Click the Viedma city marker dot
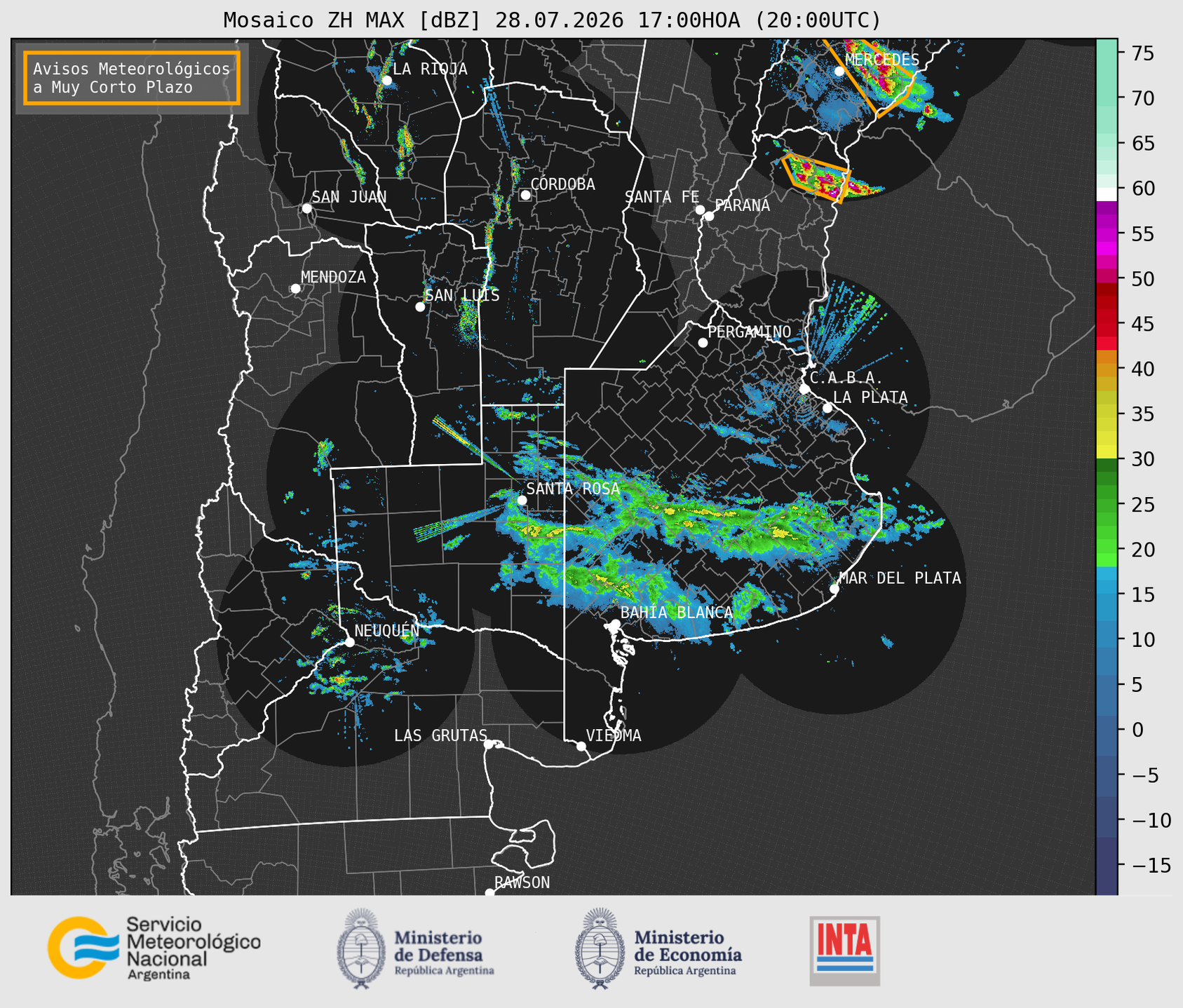The width and height of the screenshot is (1183, 1008). pos(581,746)
